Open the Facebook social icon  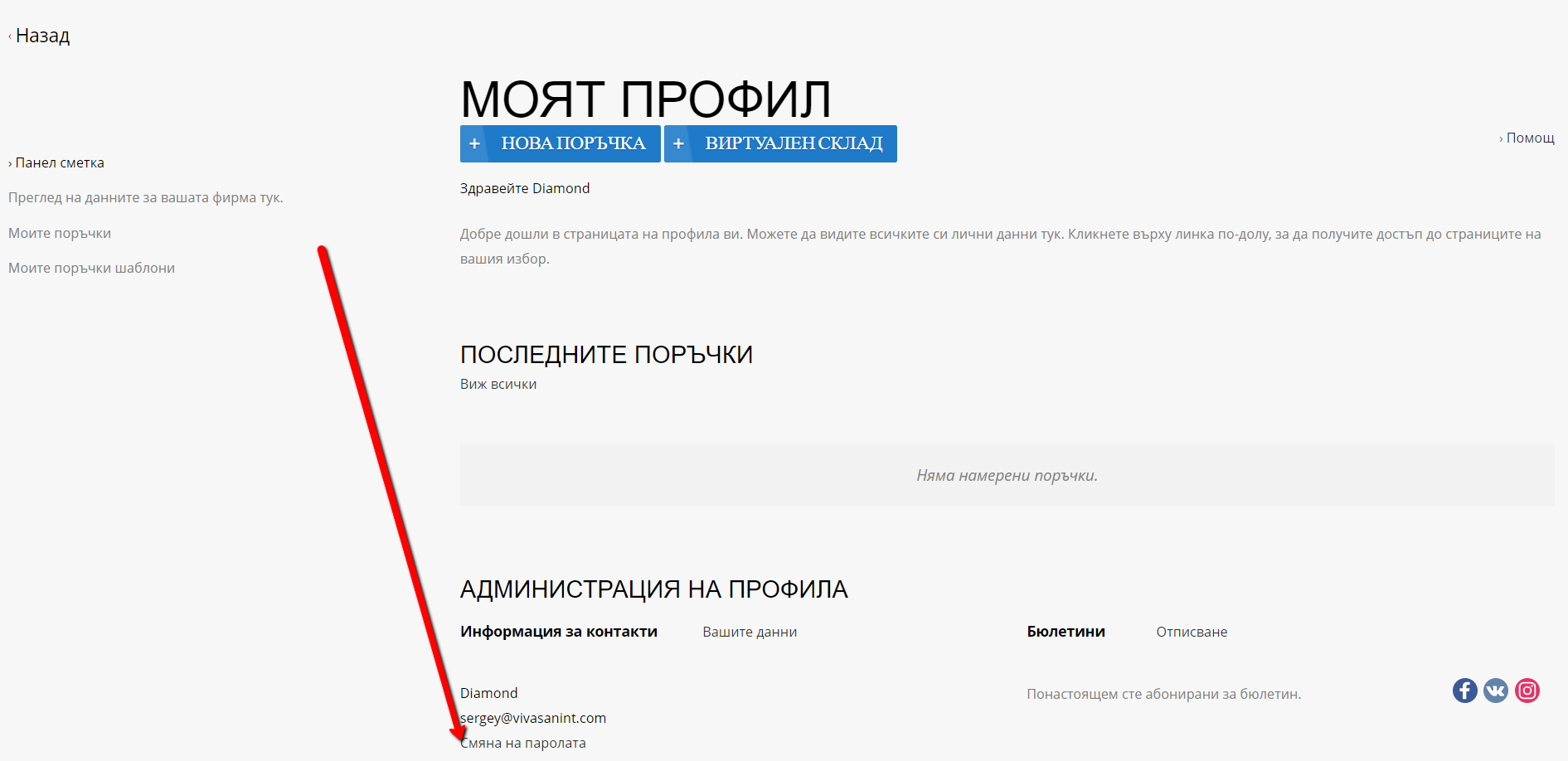[x=1464, y=691]
